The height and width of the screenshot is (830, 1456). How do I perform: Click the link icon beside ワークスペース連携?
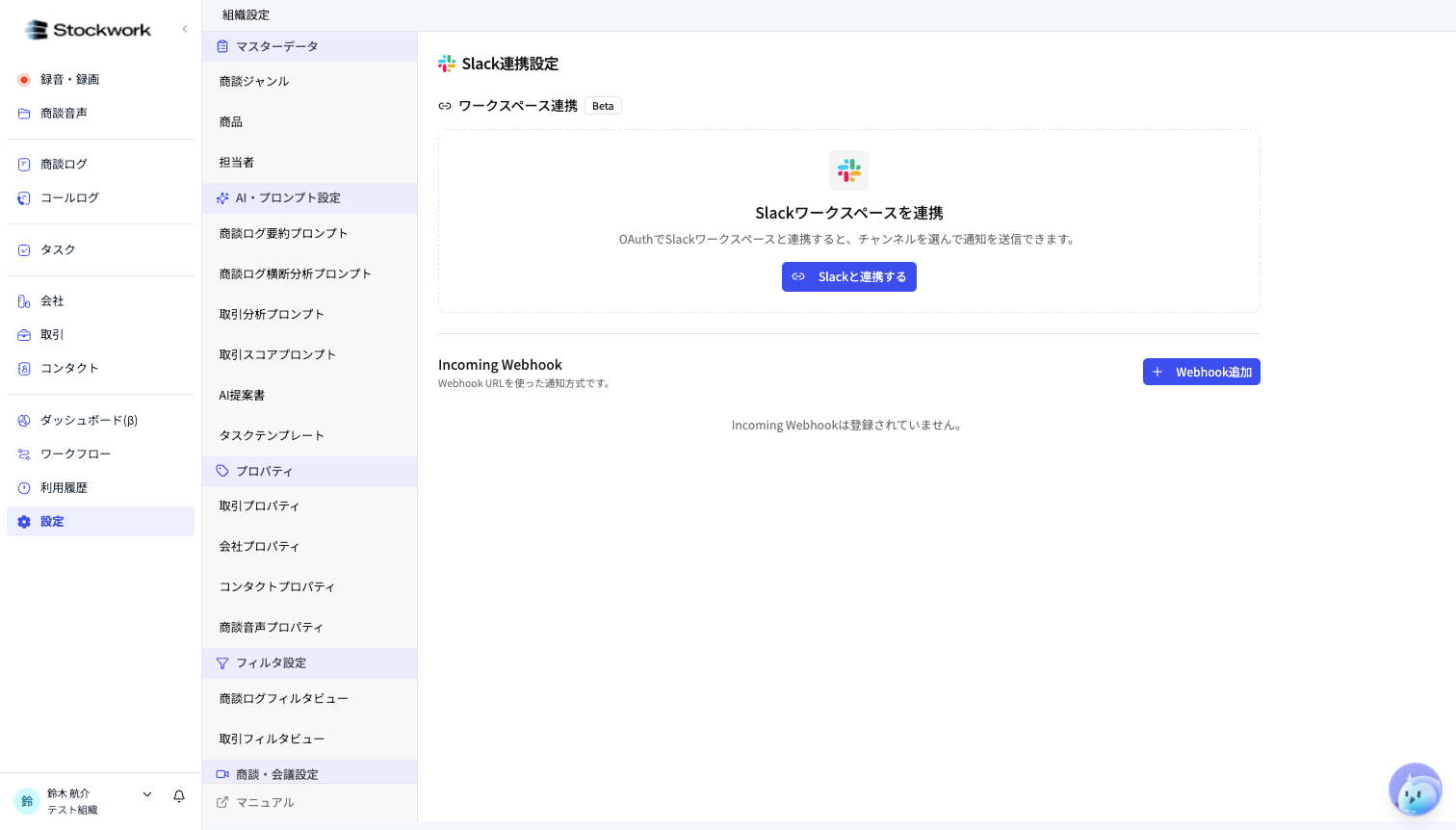[x=445, y=106]
